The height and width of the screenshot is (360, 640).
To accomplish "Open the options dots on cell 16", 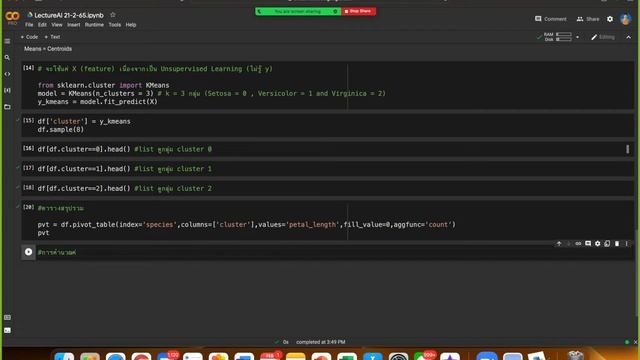I will [627, 149].
